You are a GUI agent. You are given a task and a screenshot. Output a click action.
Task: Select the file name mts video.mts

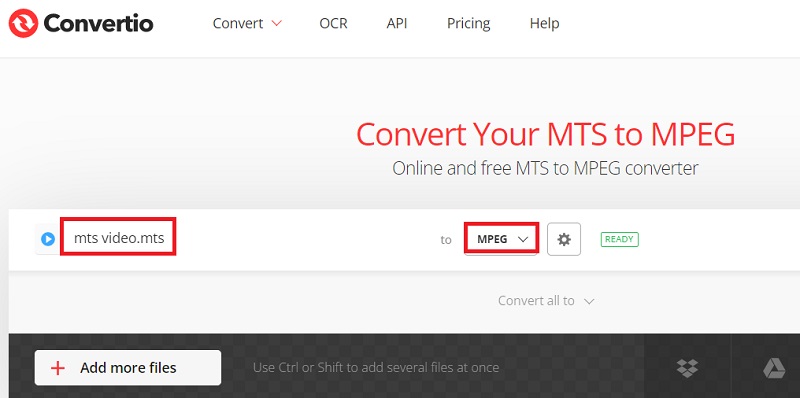coord(119,238)
